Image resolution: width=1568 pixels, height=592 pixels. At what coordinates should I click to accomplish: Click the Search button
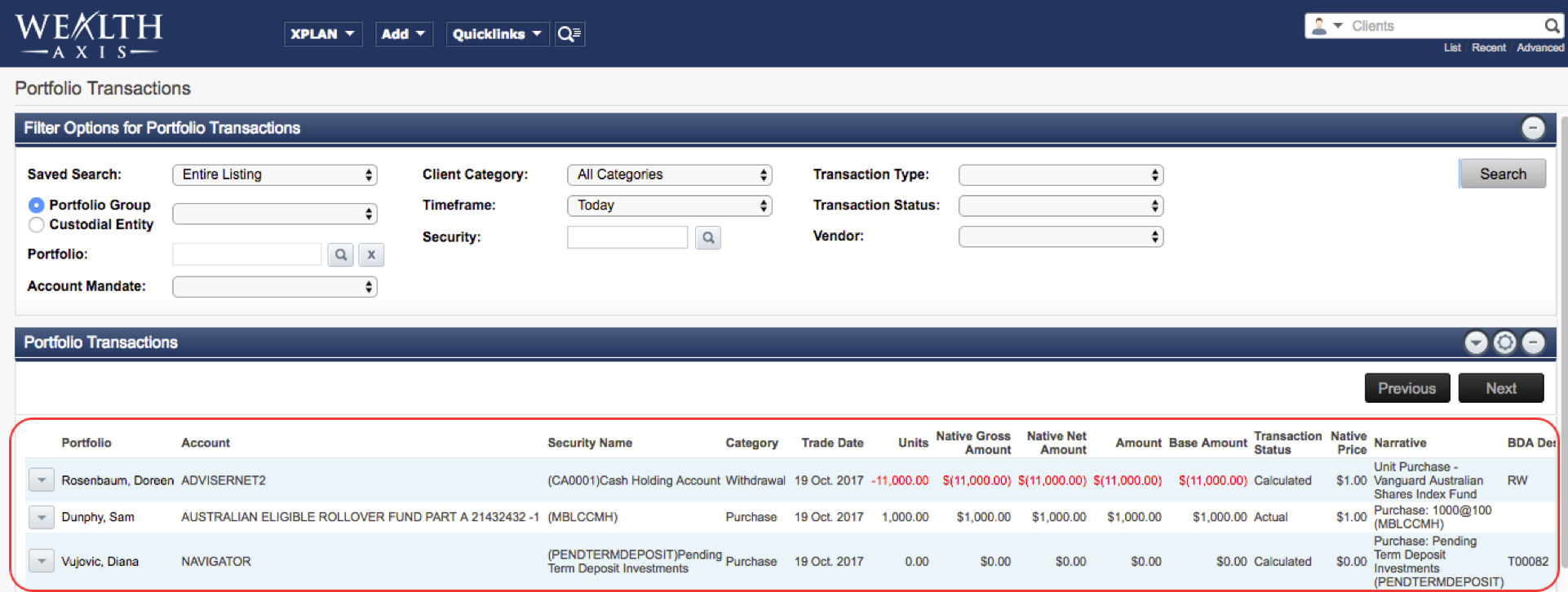[x=1503, y=174]
